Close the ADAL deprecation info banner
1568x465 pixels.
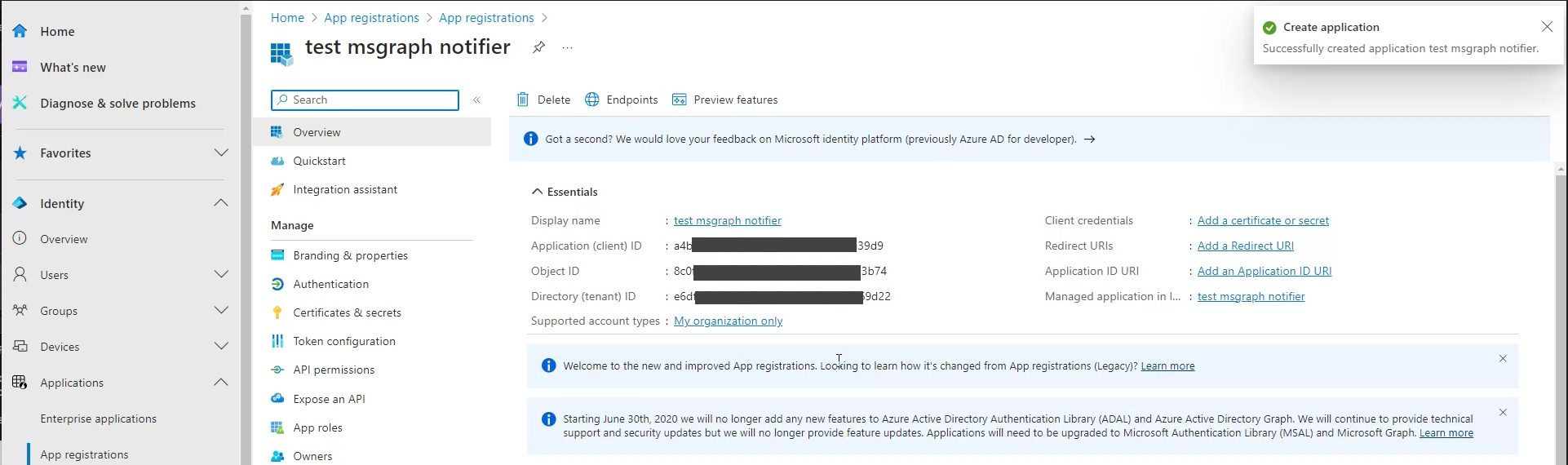point(1503,413)
